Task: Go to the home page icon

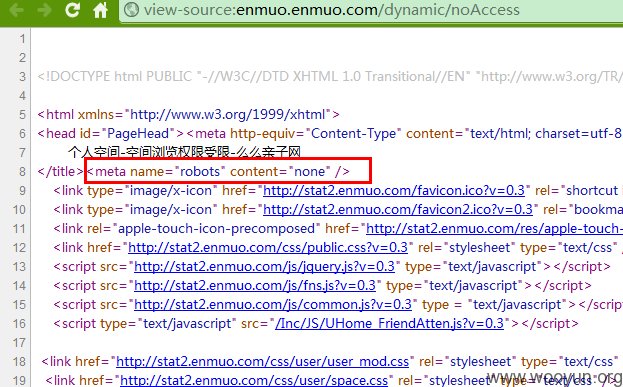Action: click(x=100, y=10)
